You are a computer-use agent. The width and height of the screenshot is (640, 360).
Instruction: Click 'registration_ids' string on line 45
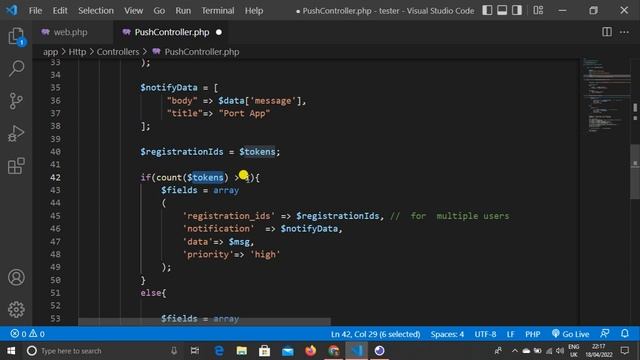pyautogui.click(x=229, y=216)
